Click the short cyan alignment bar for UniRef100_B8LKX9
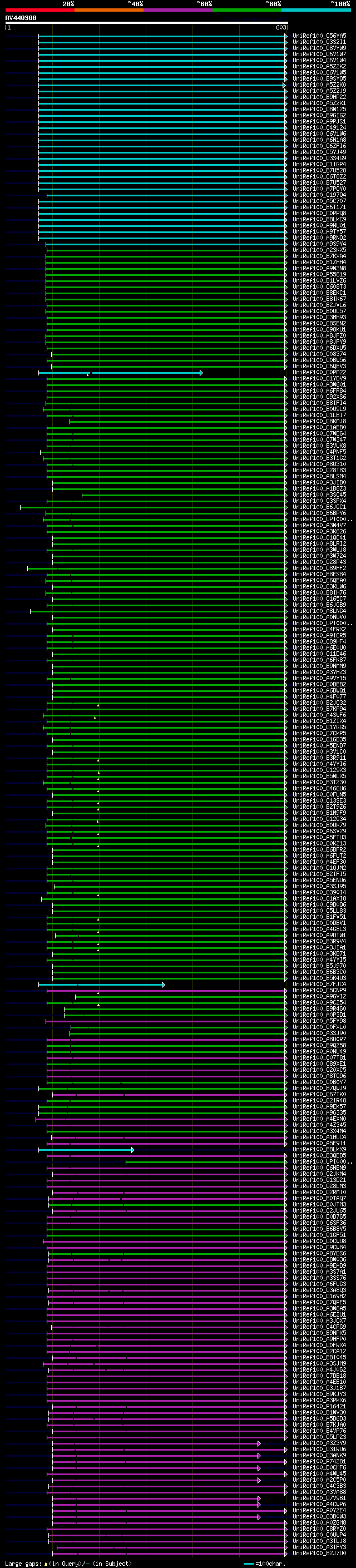 (86, 1150)
